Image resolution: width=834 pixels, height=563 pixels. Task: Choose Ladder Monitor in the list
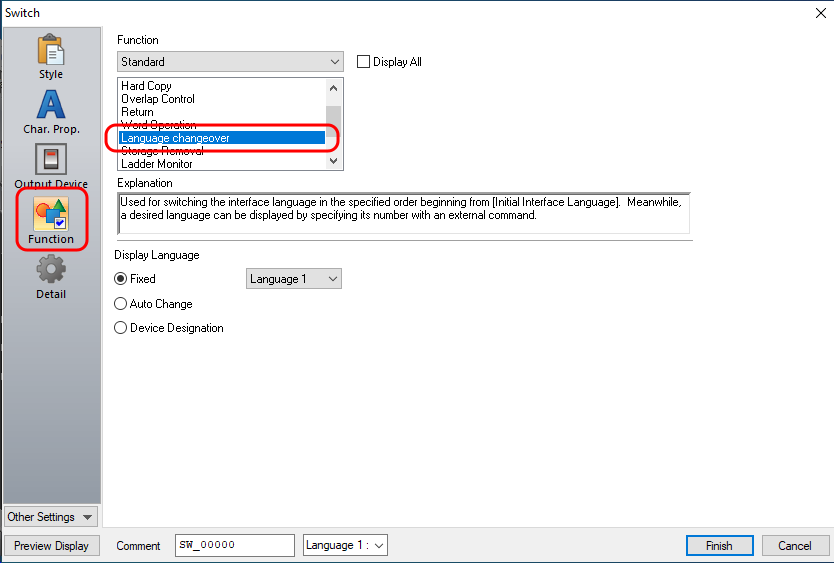[157, 164]
